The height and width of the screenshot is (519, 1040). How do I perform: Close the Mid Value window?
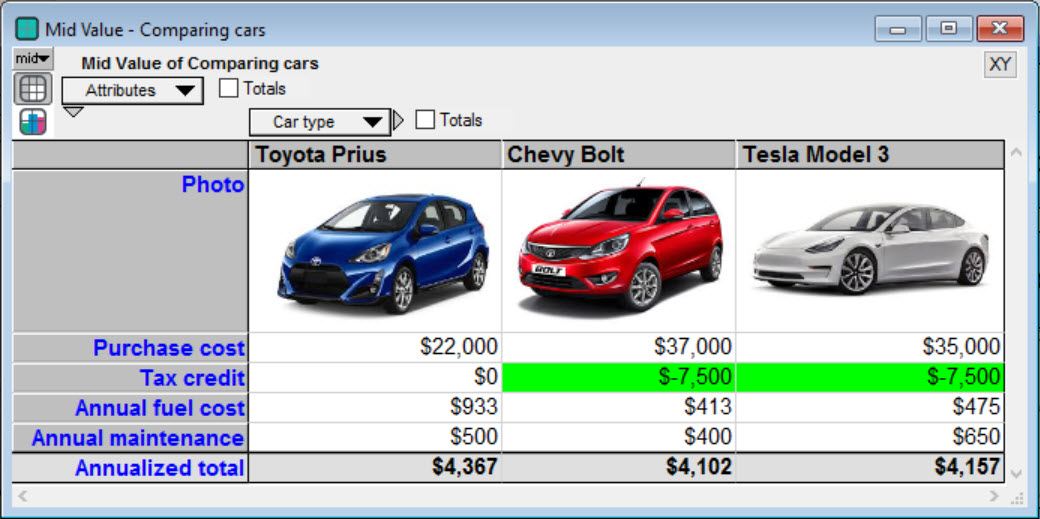point(1000,29)
